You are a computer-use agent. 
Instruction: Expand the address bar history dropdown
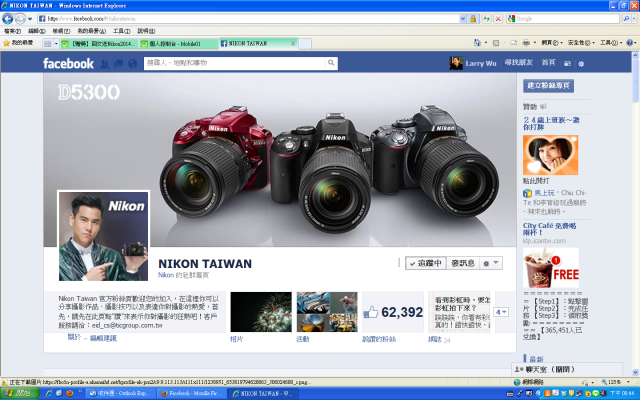pyautogui.click(x=462, y=19)
